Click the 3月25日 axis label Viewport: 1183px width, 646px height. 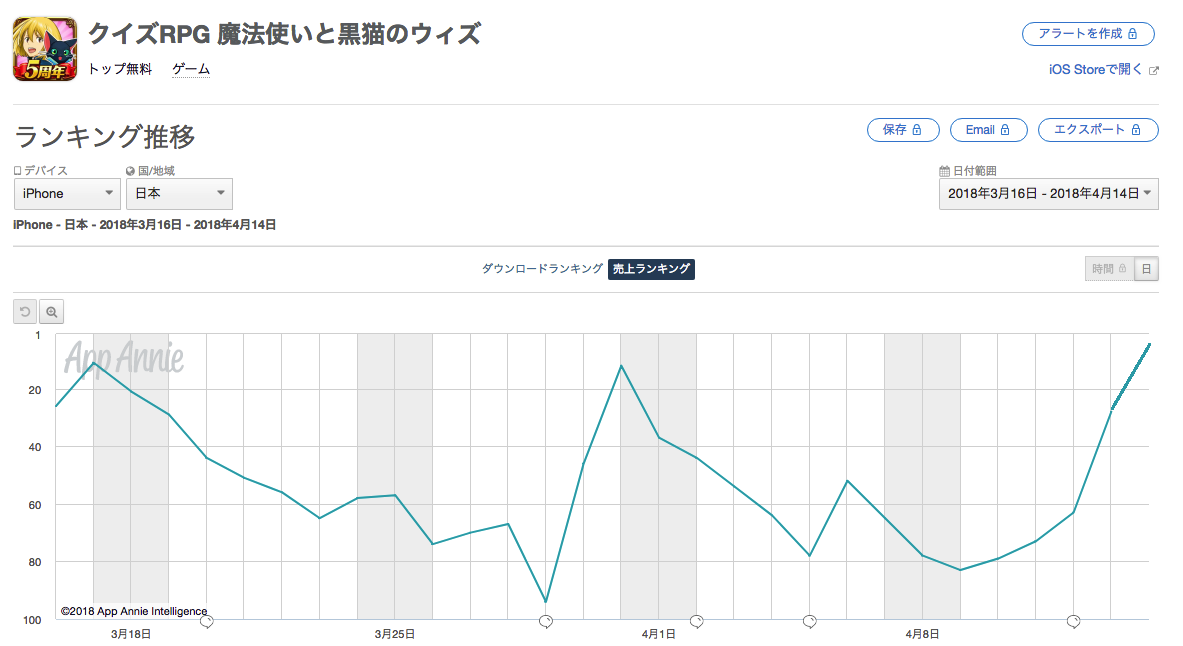tap(395, 634)
